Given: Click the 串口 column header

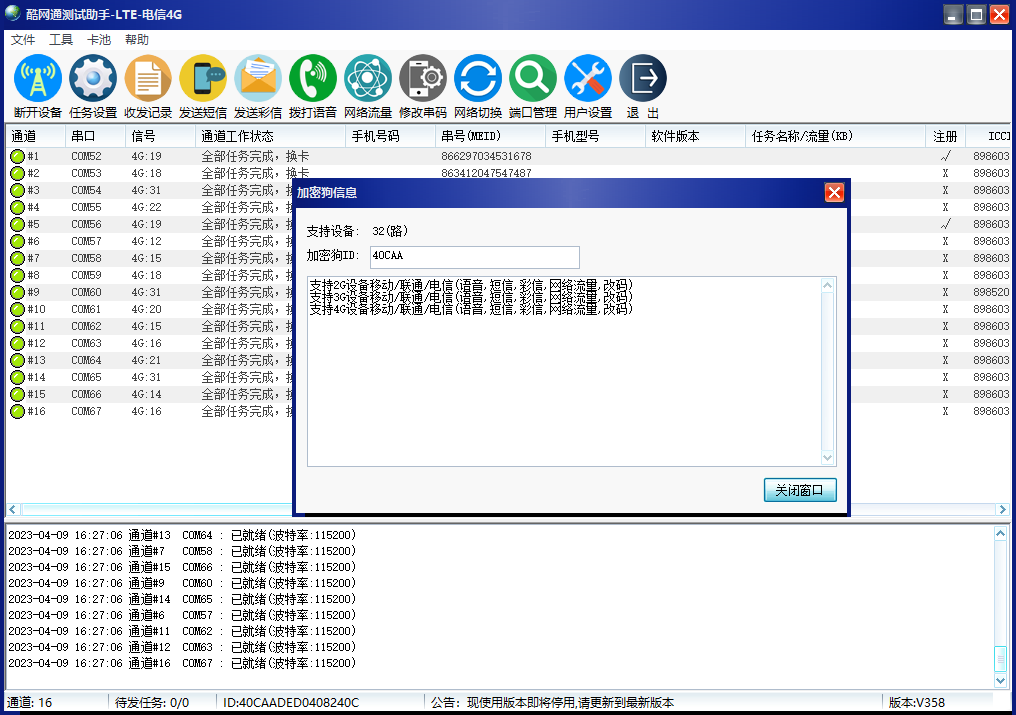Looking at the screenshot, I should (95, 136).
